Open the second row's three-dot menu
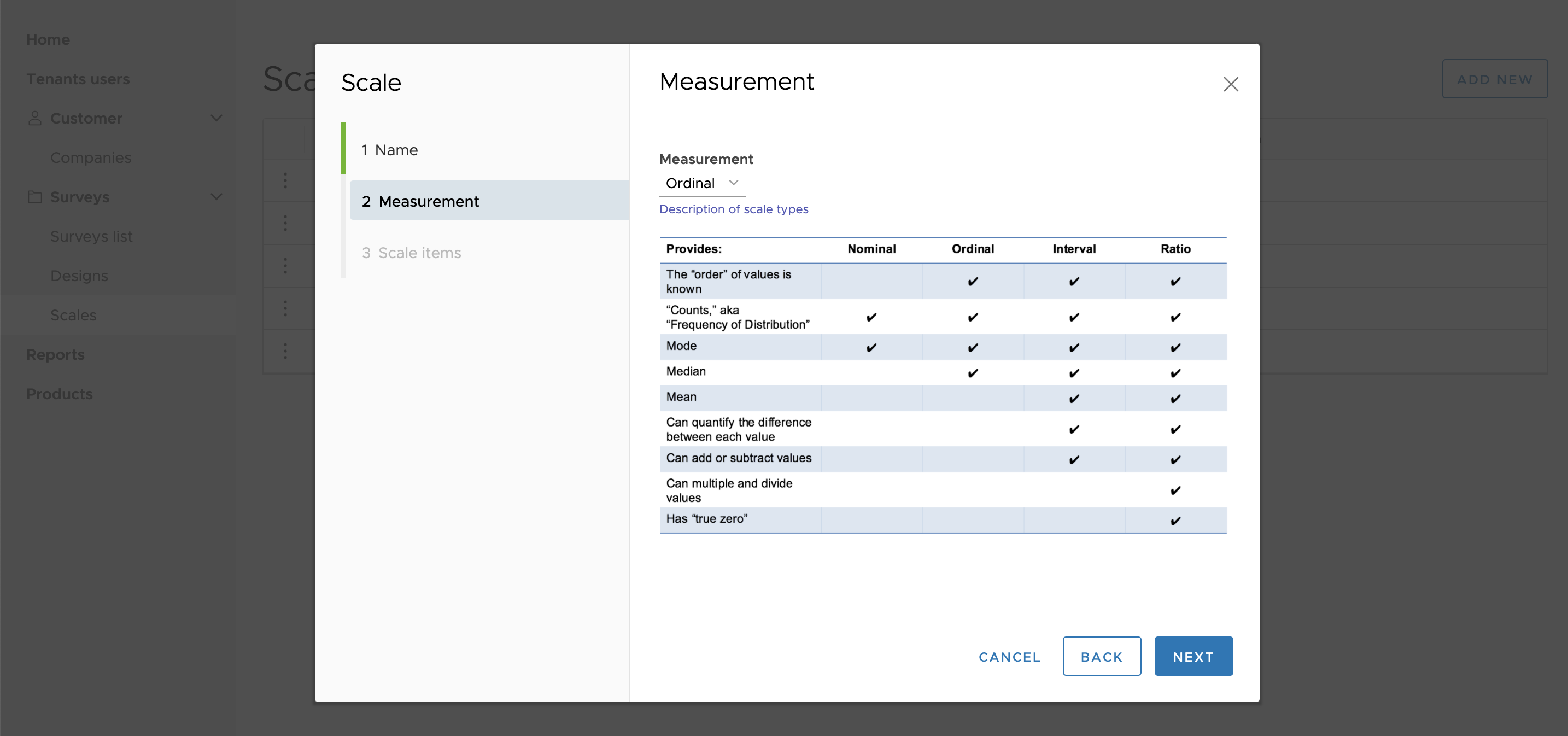The image size is (1568, 736). click(x=285, y=223)
